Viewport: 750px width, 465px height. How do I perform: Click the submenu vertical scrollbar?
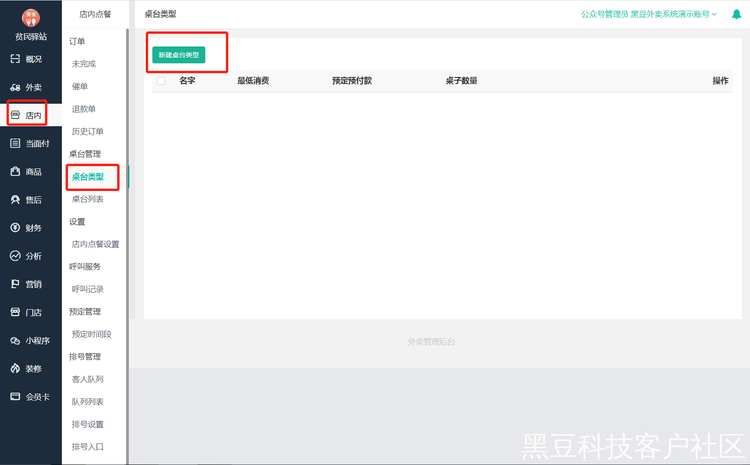(127, 246)
